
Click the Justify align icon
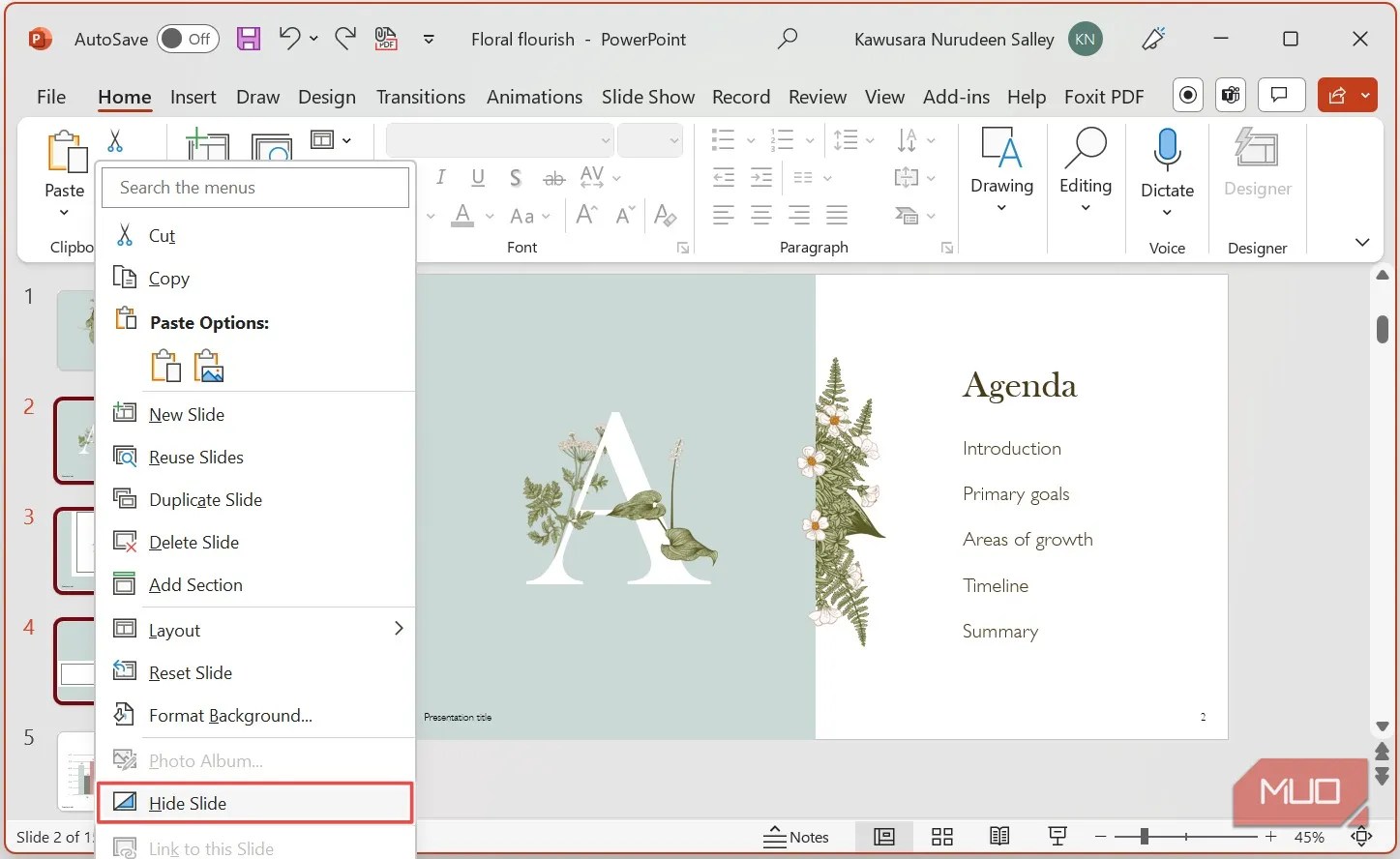point(837,215)
